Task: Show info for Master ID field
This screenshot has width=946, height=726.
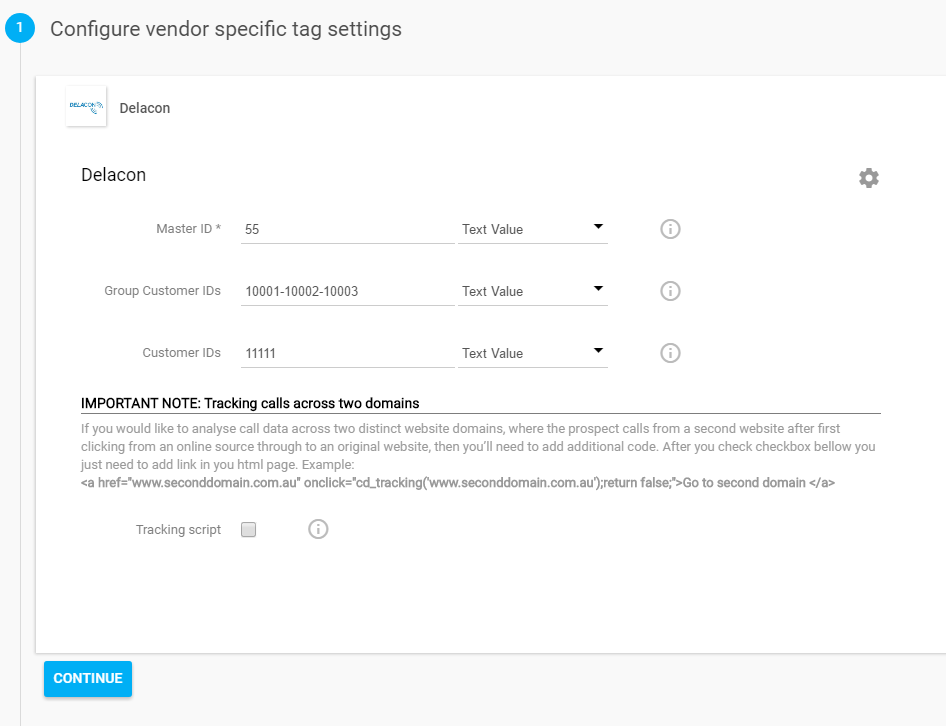Action: point(670,229)
